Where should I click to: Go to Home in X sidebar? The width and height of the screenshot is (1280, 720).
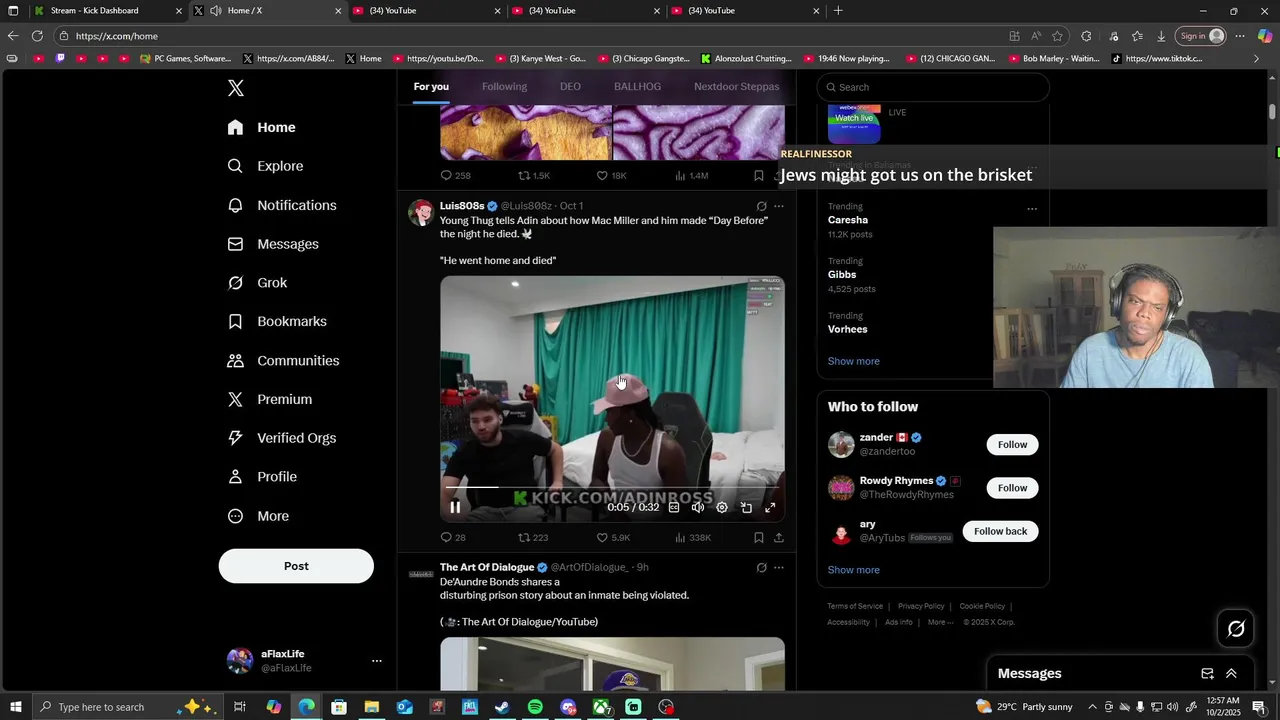pos(262,127)
